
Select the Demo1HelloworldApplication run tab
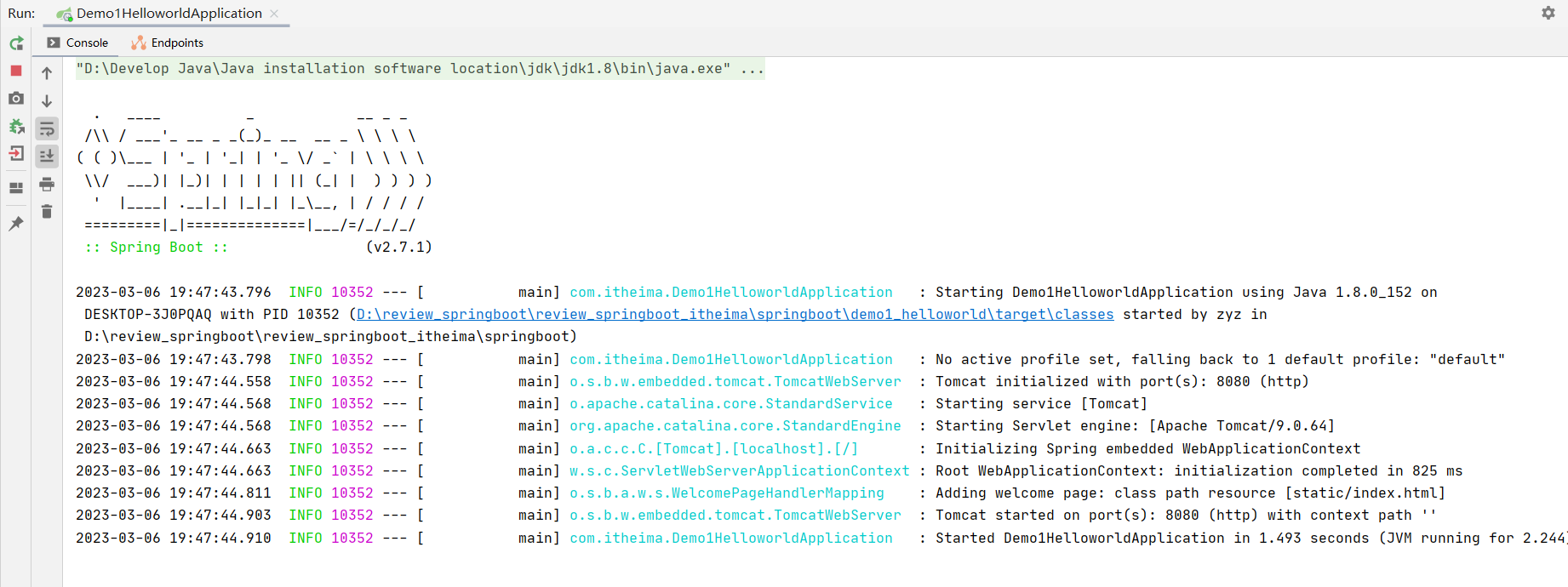click(168, 14)
